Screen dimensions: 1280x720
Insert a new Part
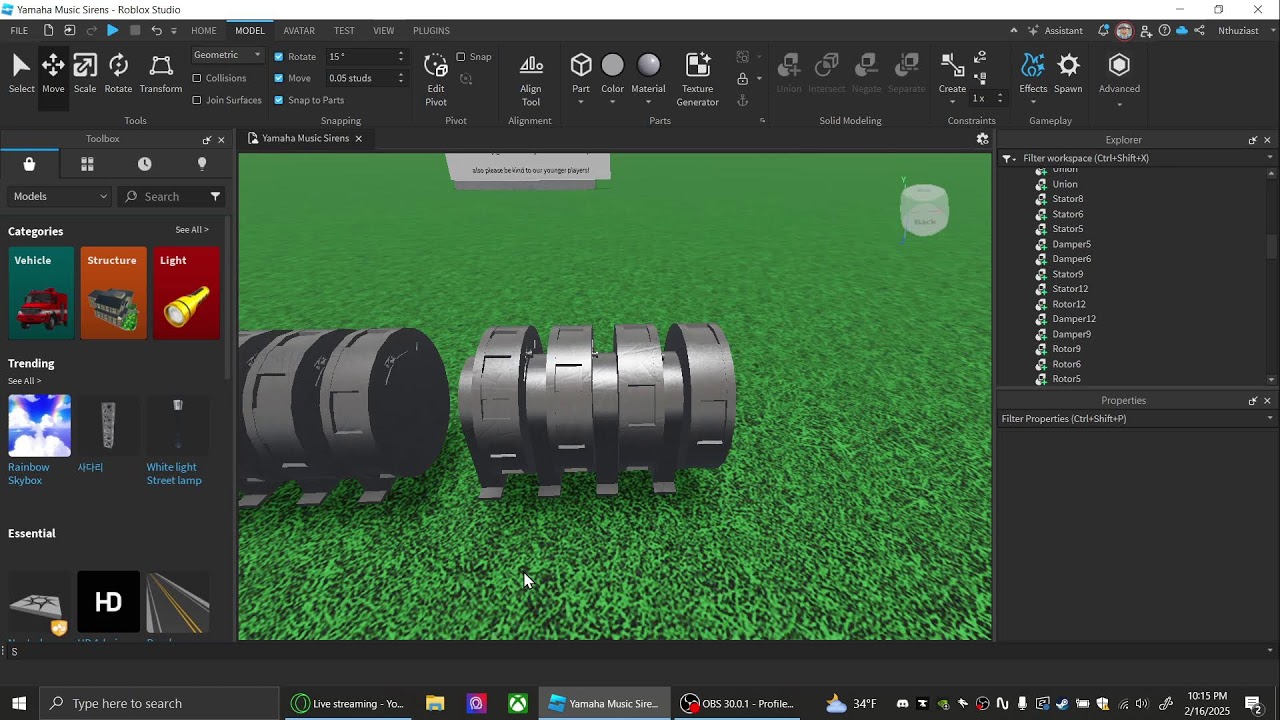pyautogui.click(x=581, y=66)
